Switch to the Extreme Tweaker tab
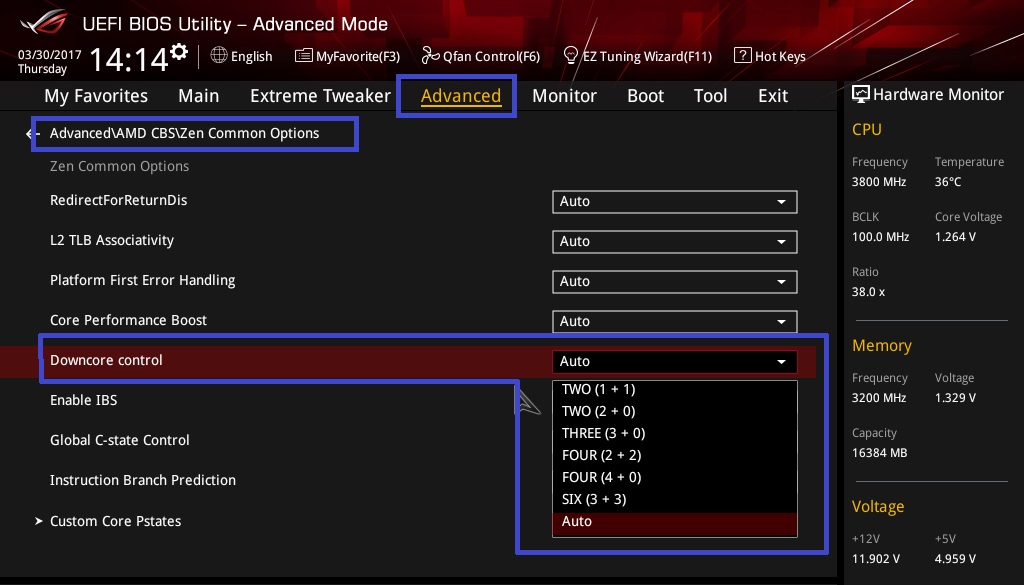This screenshot has width=1024, height=585. pos(320,96)
